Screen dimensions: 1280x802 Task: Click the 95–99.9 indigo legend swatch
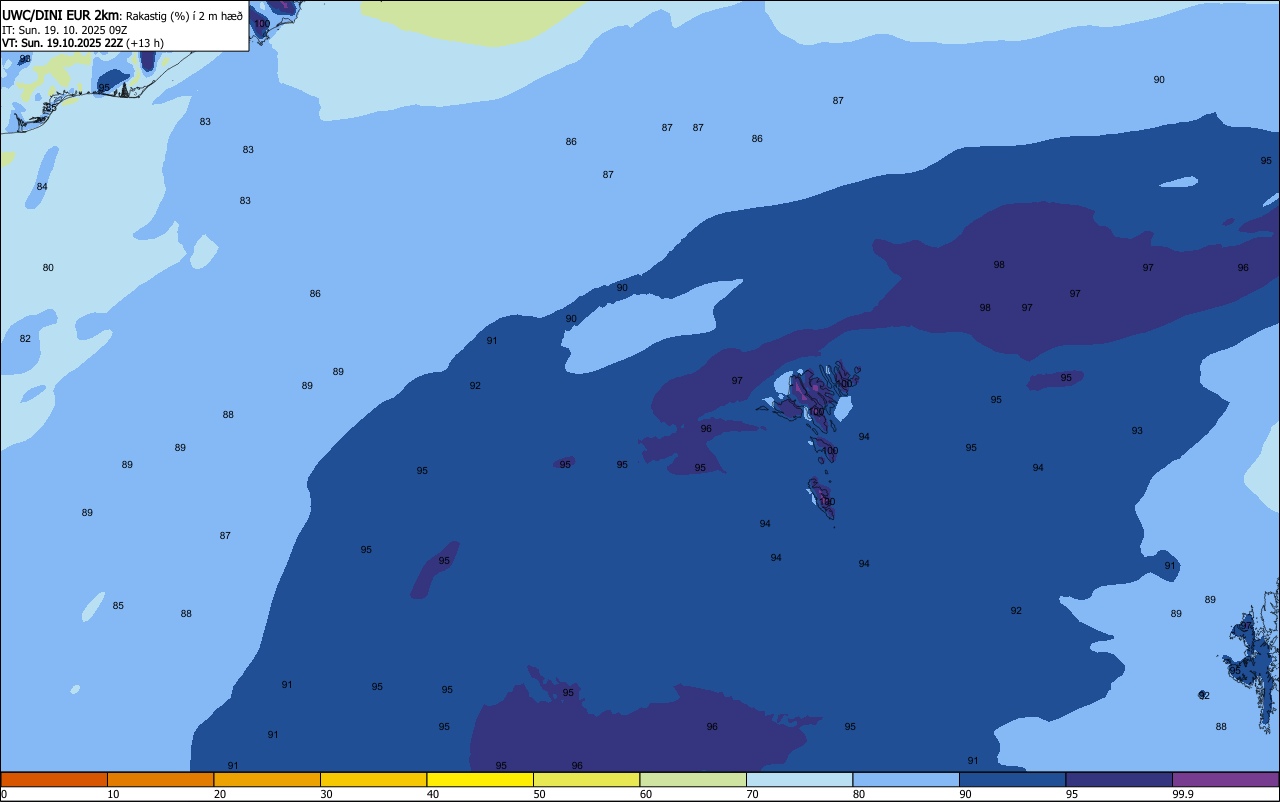(1119, 779)
